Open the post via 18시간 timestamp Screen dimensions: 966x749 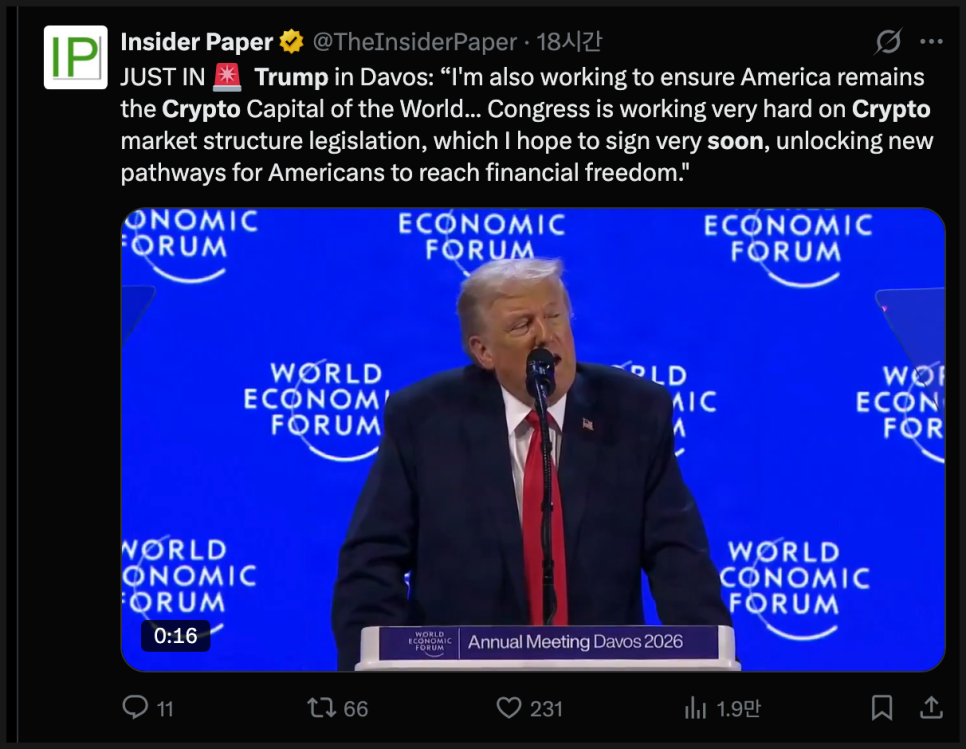pyautogui.click(x=569, y=42)
